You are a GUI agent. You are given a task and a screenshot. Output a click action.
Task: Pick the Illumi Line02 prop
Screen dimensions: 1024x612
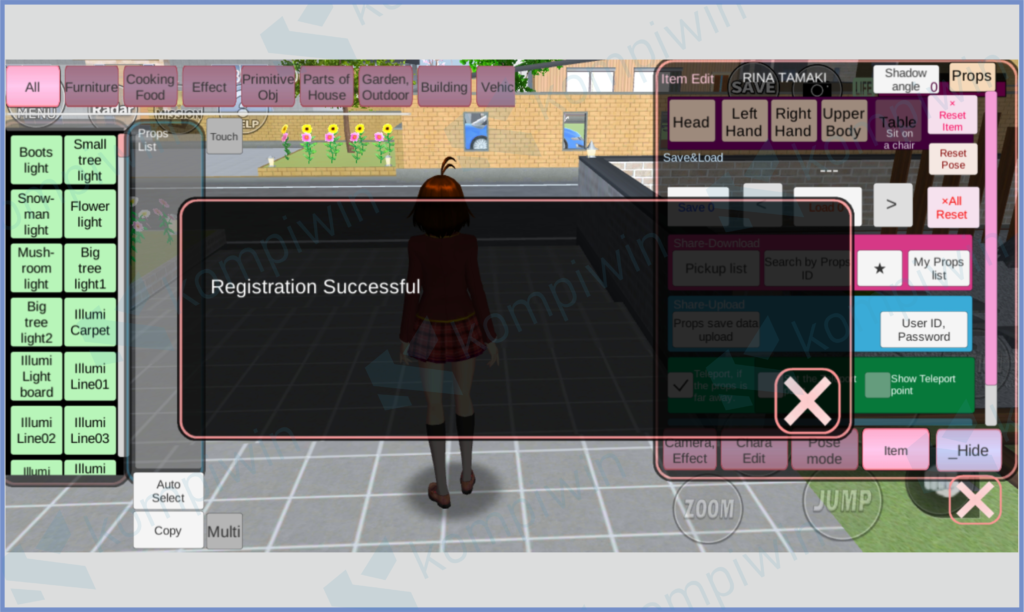coord(36,430)
